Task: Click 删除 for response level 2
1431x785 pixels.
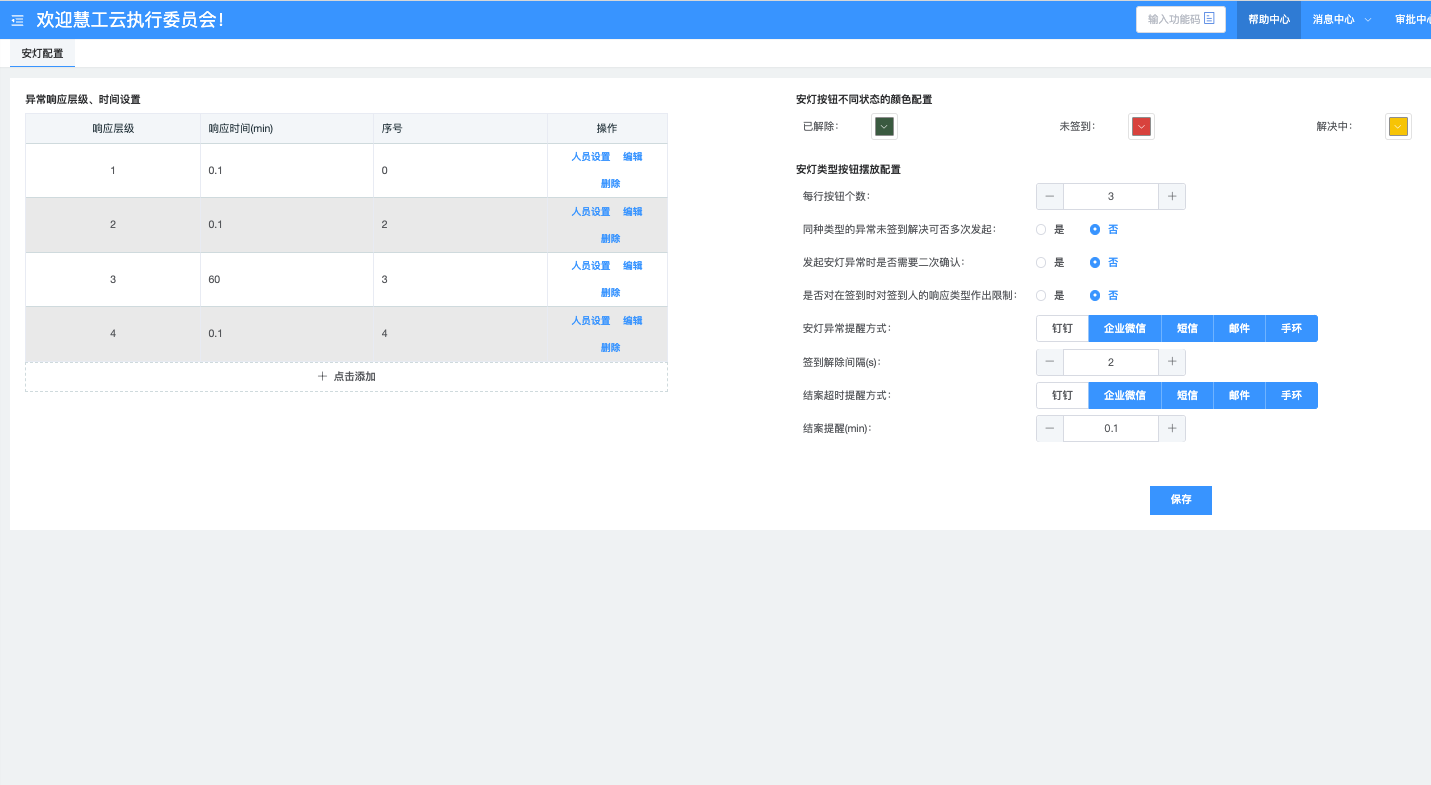Action: tap(610, 239)
